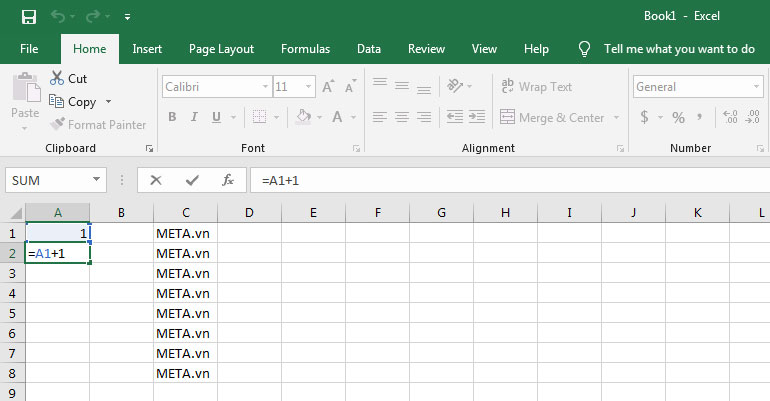Cancel formula entry with X icon
The width and height of the screenshot is (770, 401).
[x=156, y=180]
